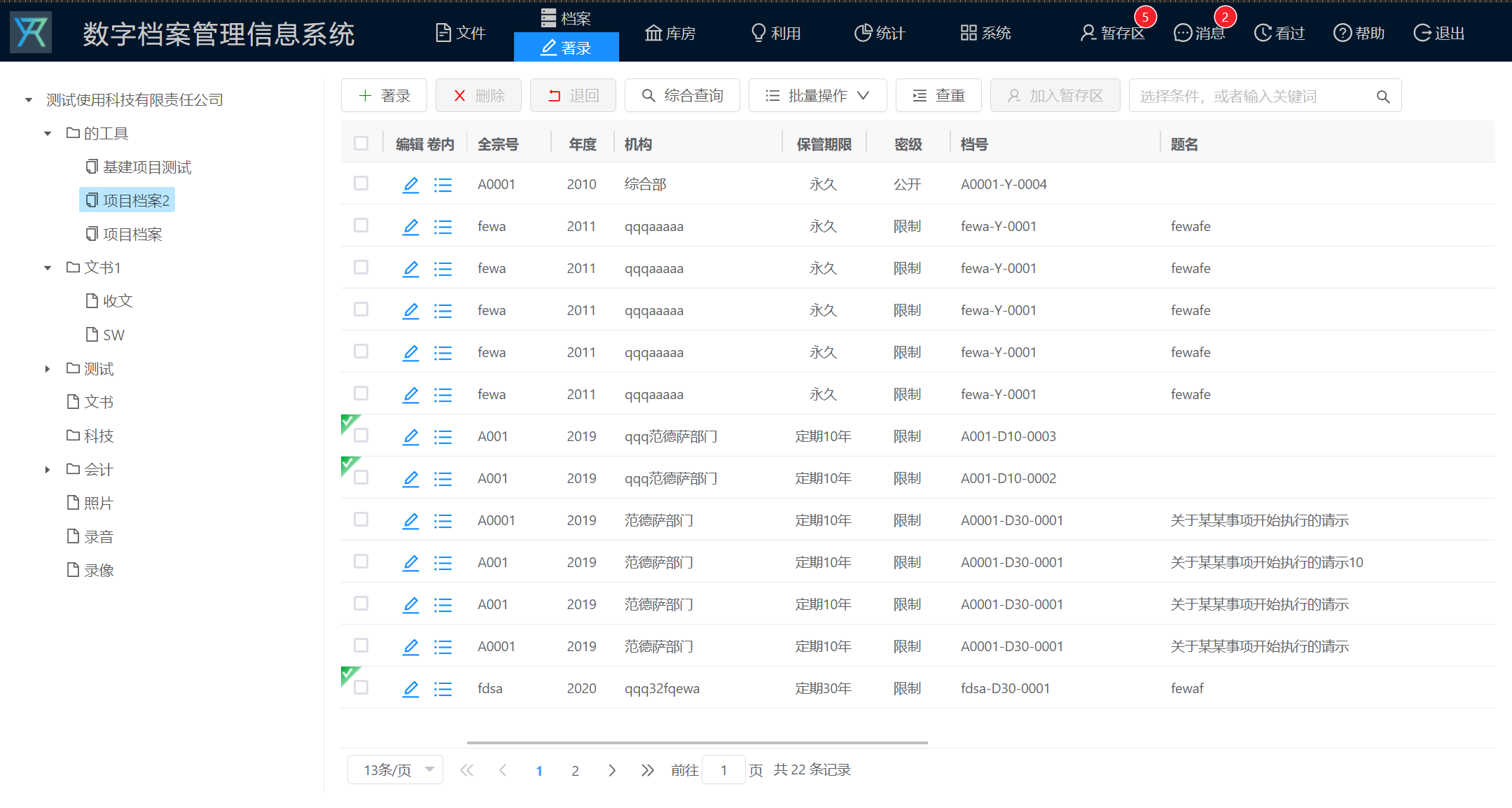Open the SW node in tree
This screenshot has width=1512, height=808.
click(106, 335)
